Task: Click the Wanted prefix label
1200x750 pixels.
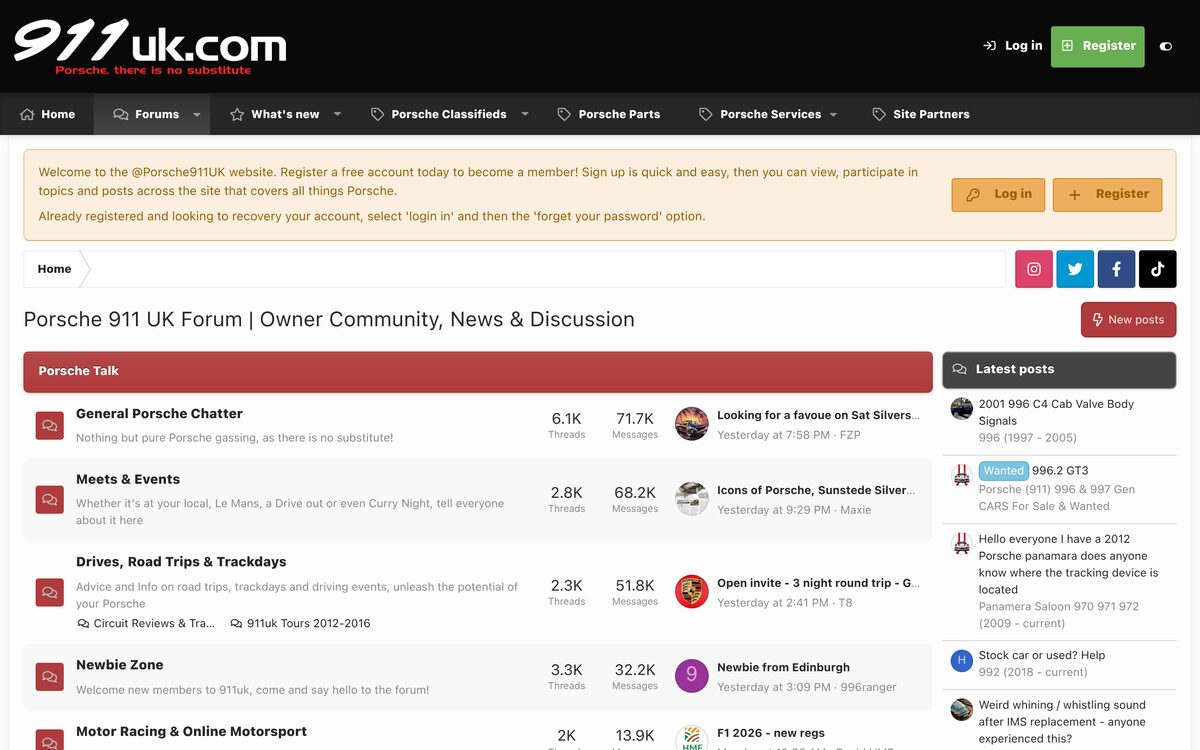Action: click(x=1003, y=471)
